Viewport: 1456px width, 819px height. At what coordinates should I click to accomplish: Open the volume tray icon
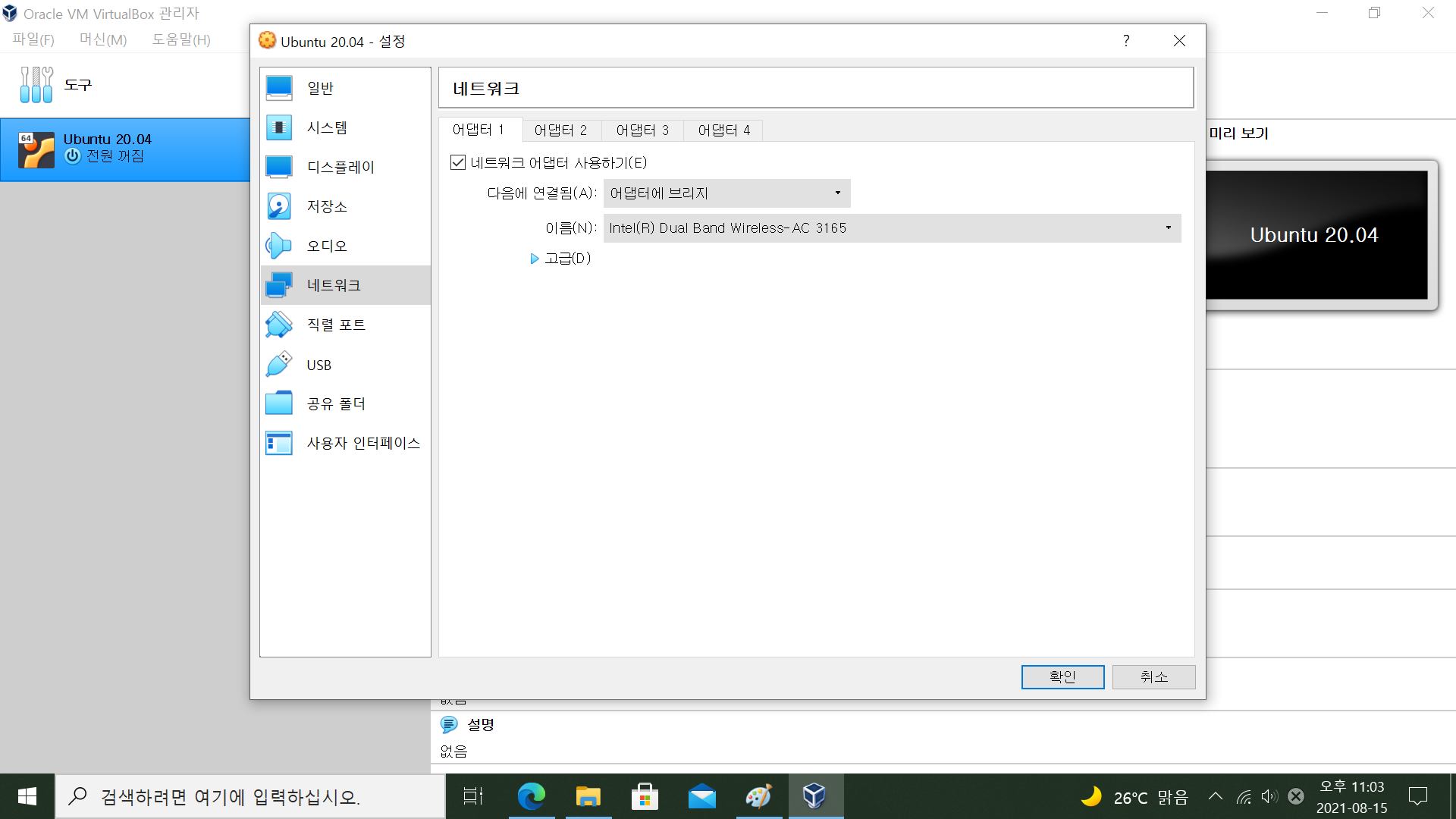coord(1269,797)
